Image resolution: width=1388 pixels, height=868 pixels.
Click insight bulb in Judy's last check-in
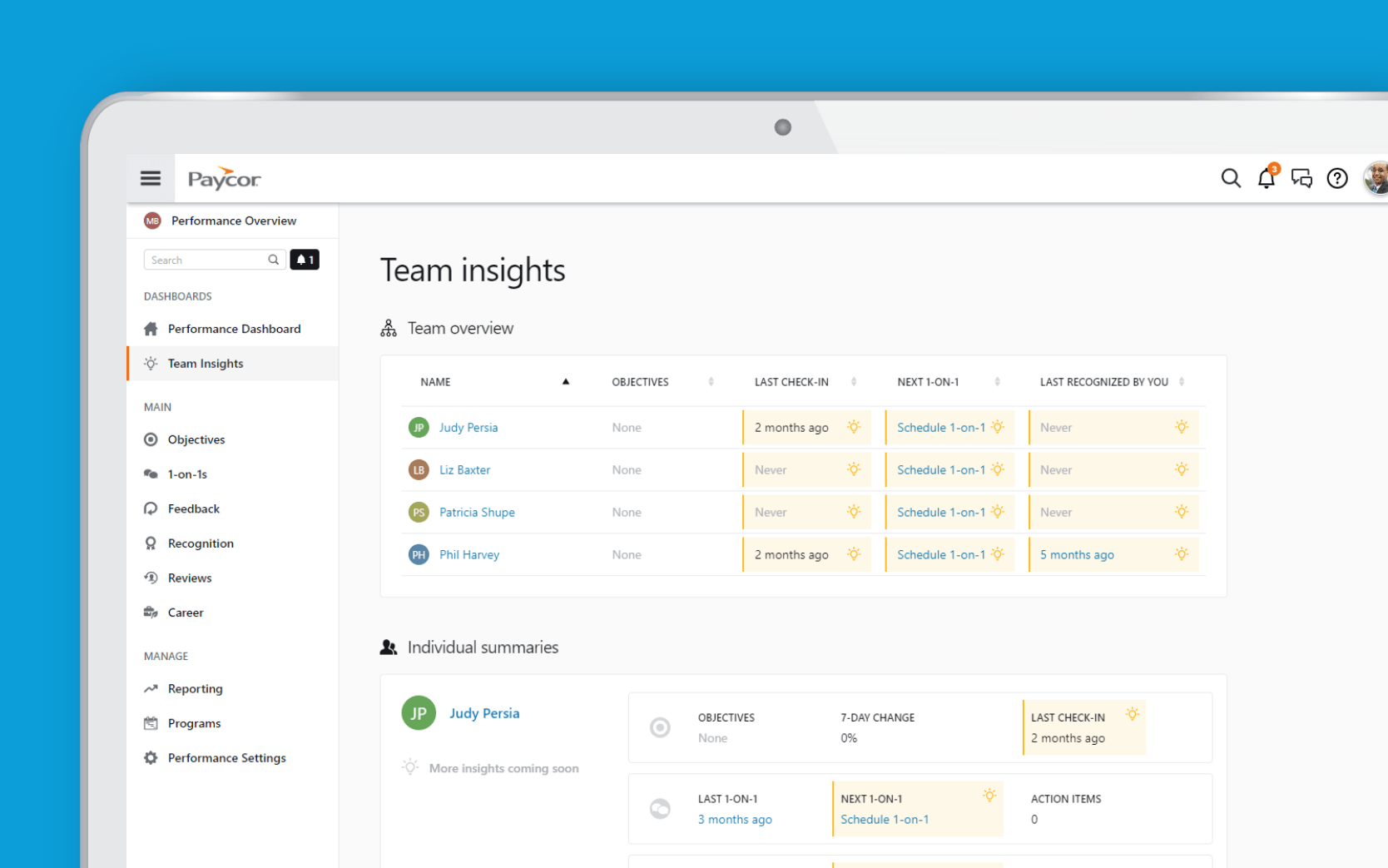tap(854, 427)
